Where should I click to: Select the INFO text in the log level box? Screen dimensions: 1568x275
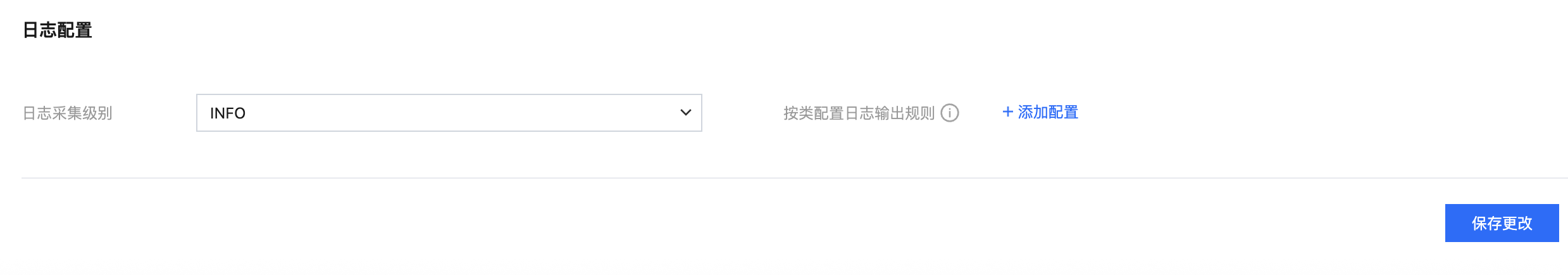click(228, 113)
